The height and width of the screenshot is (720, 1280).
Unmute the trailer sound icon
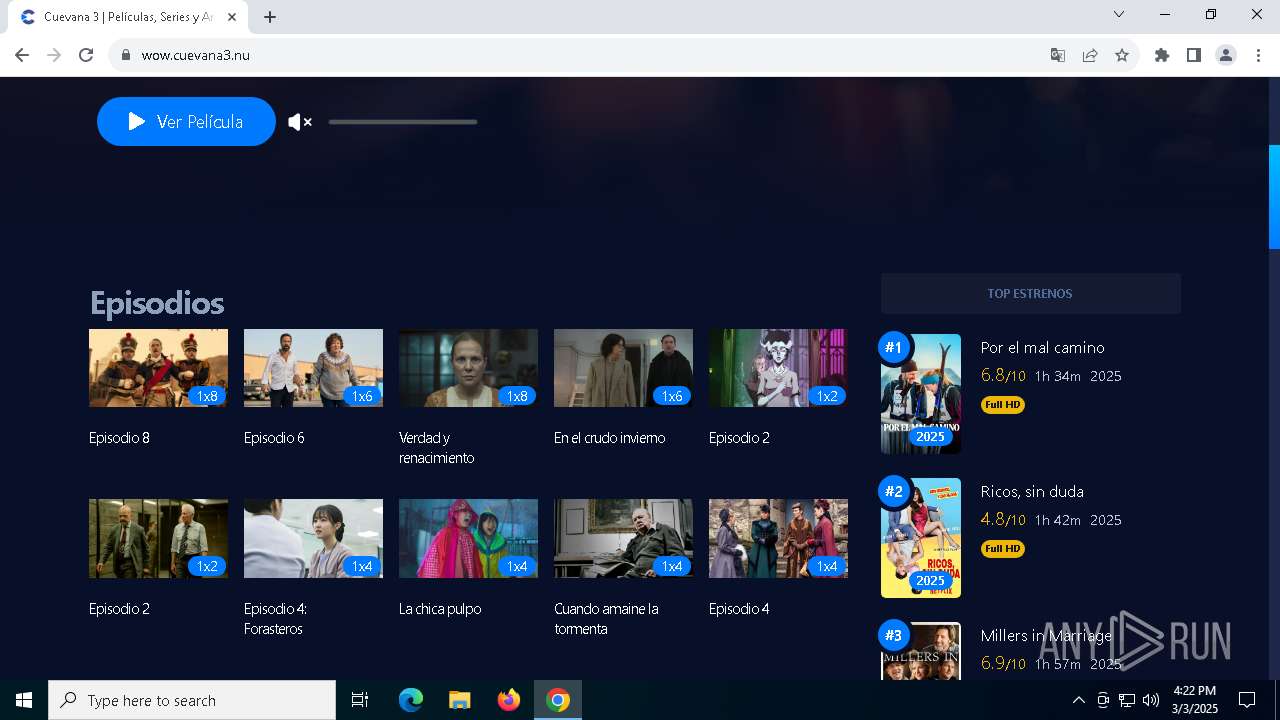[x=300, y=122]
